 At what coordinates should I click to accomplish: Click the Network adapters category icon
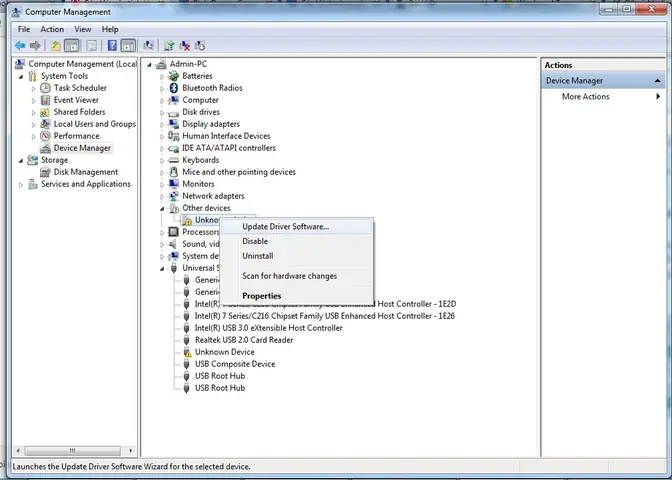(x=174, y=196)
